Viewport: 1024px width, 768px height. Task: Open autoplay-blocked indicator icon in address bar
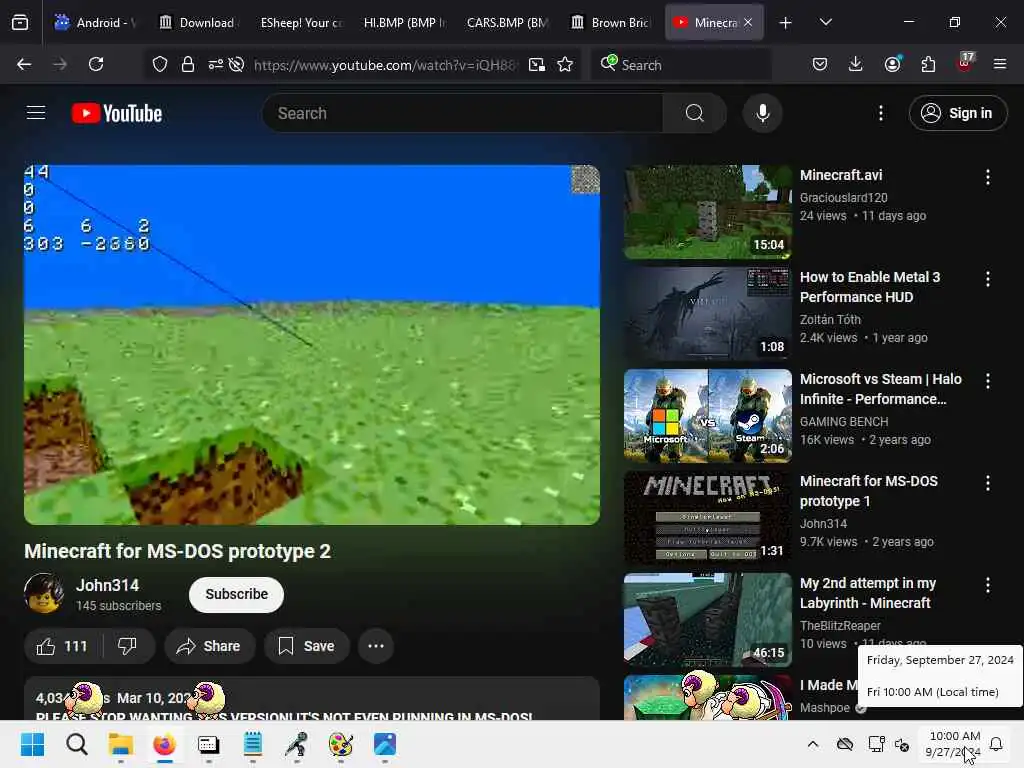point(236,64)
